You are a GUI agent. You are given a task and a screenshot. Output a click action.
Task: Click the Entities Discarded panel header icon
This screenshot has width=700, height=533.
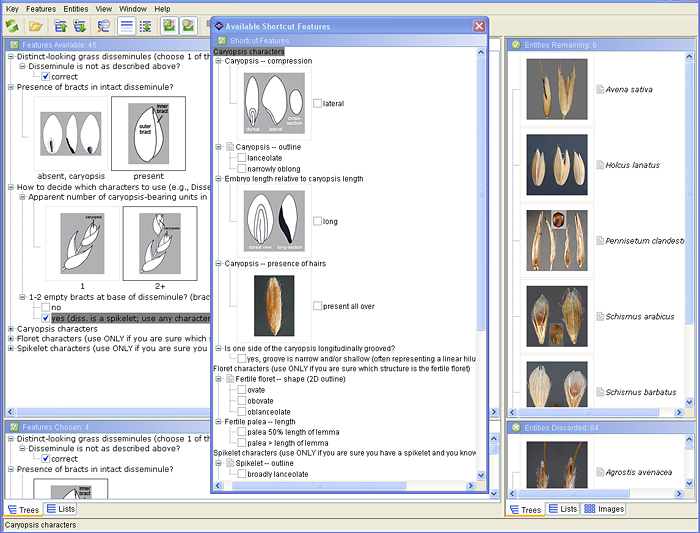click(x=516, y=427)
